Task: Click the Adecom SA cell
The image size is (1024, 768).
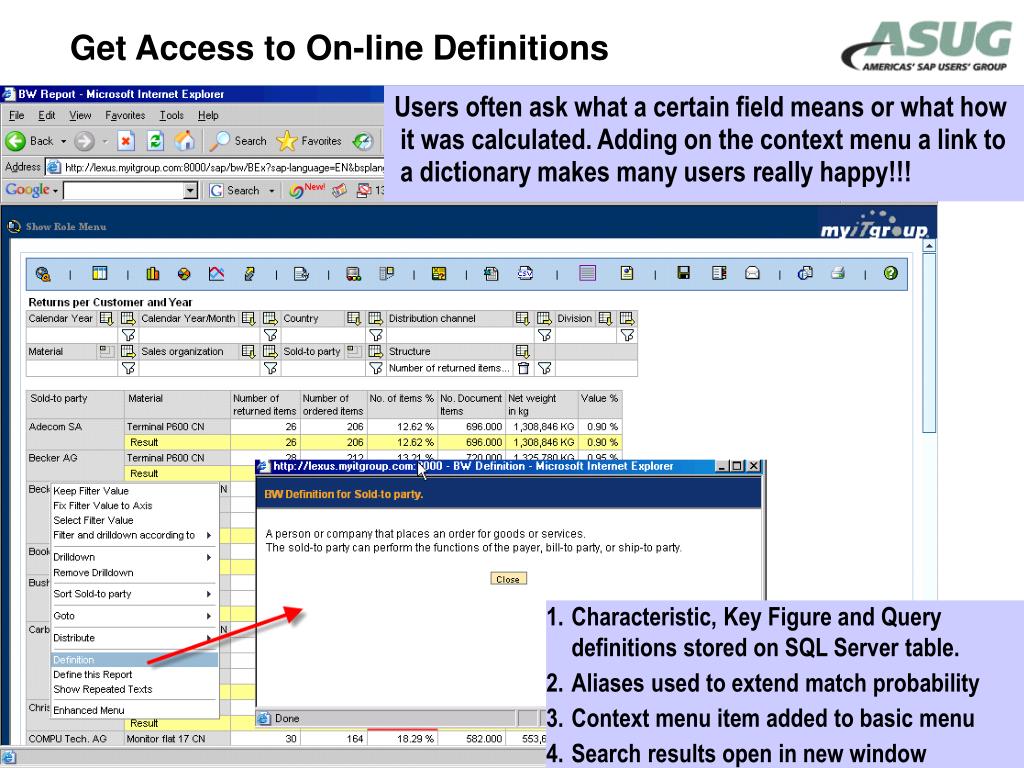Action: 74,434
